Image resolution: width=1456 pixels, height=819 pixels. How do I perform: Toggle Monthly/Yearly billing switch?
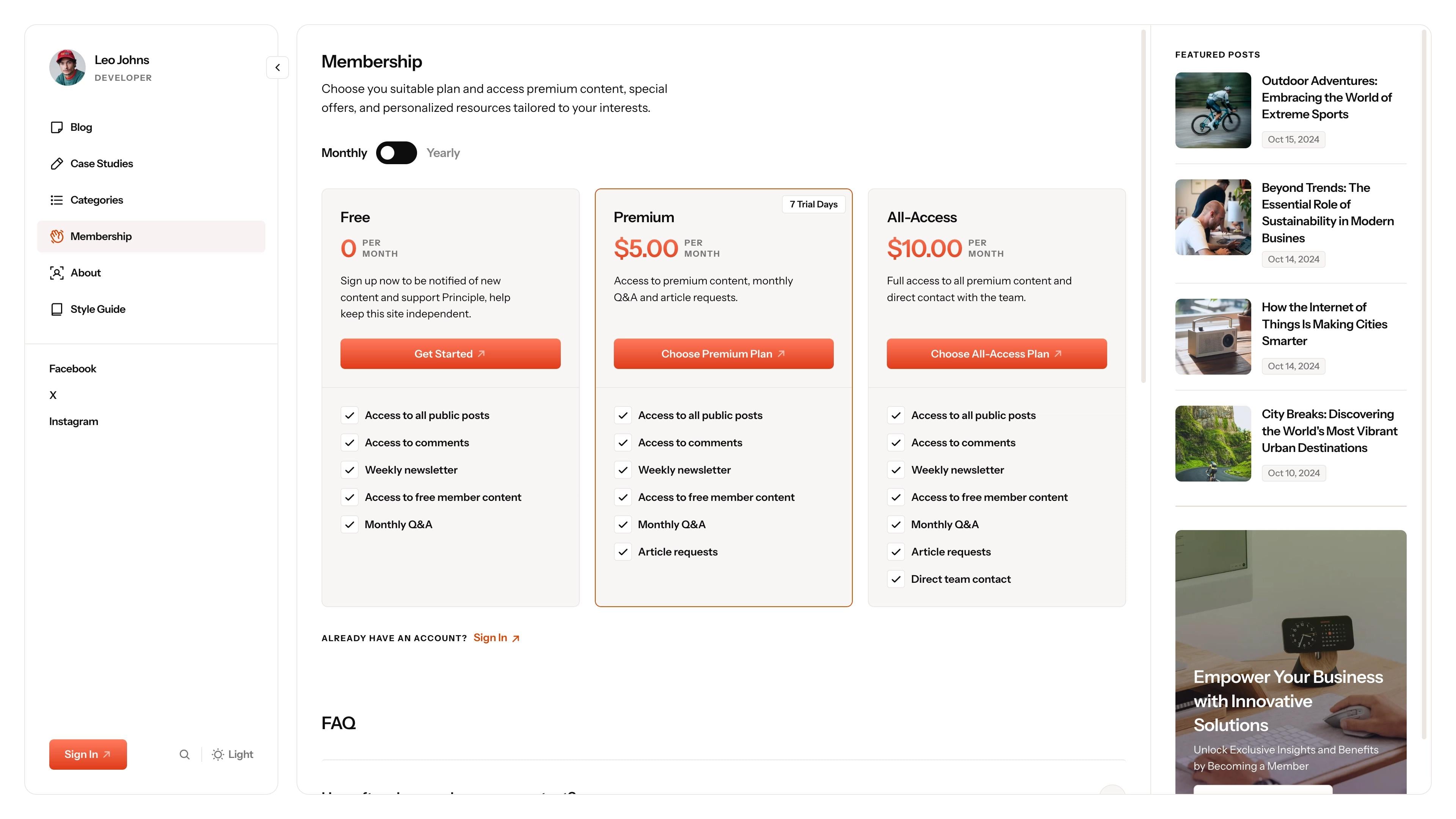(x=396, y=152)
